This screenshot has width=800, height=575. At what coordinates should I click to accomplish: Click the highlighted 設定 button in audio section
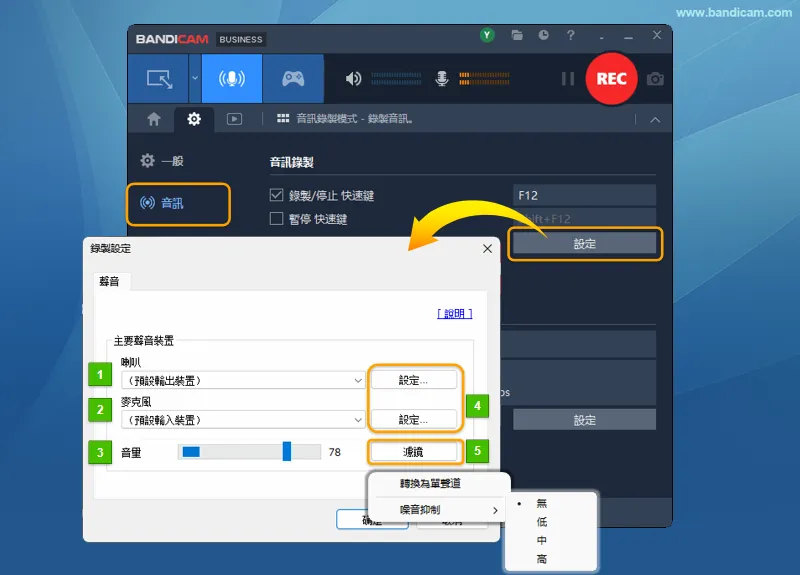585,244
